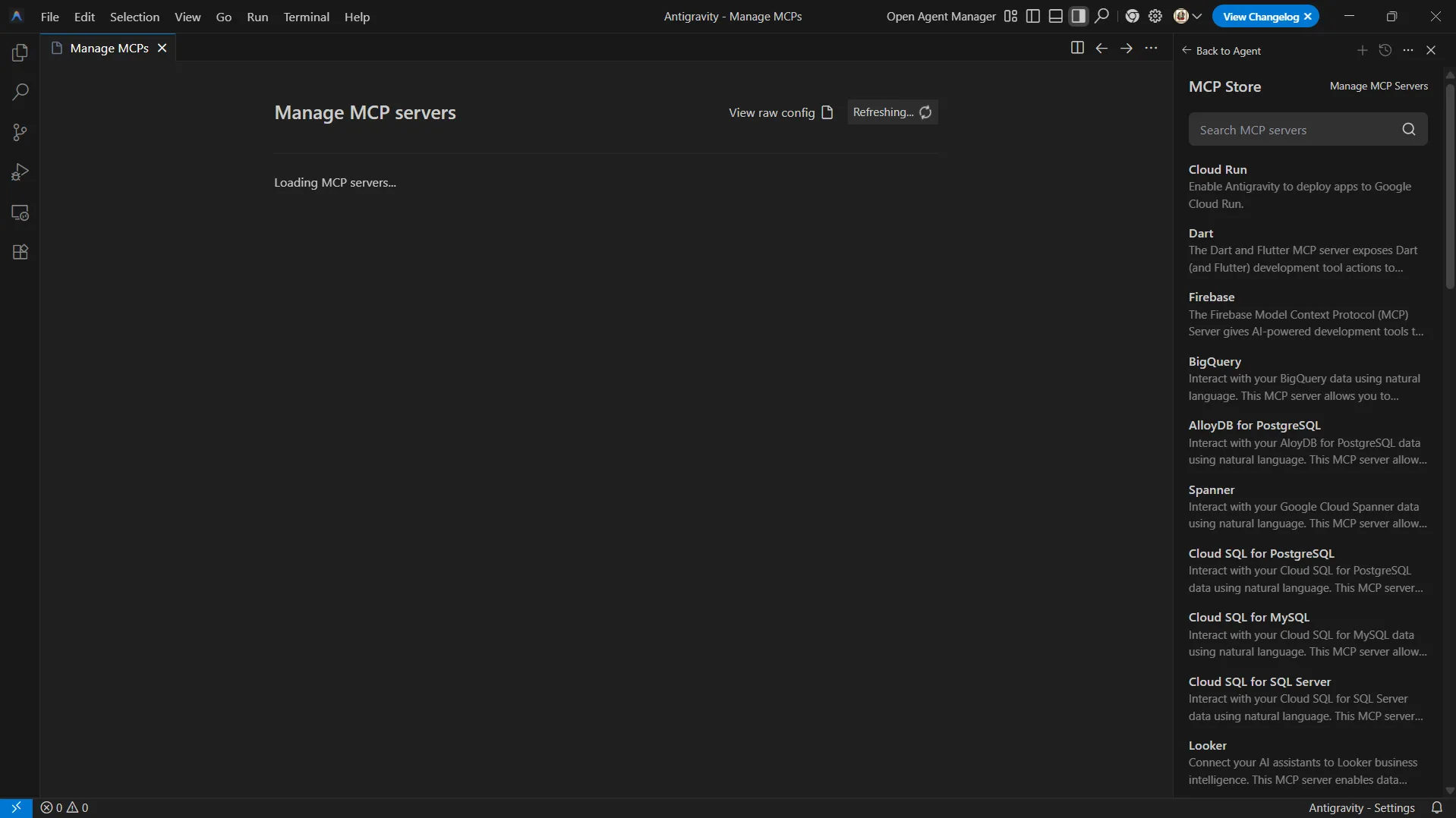The image size is (1456, 818).
Task: Expand the account avatar dropdown
Action: click(x=1188, y=17)
